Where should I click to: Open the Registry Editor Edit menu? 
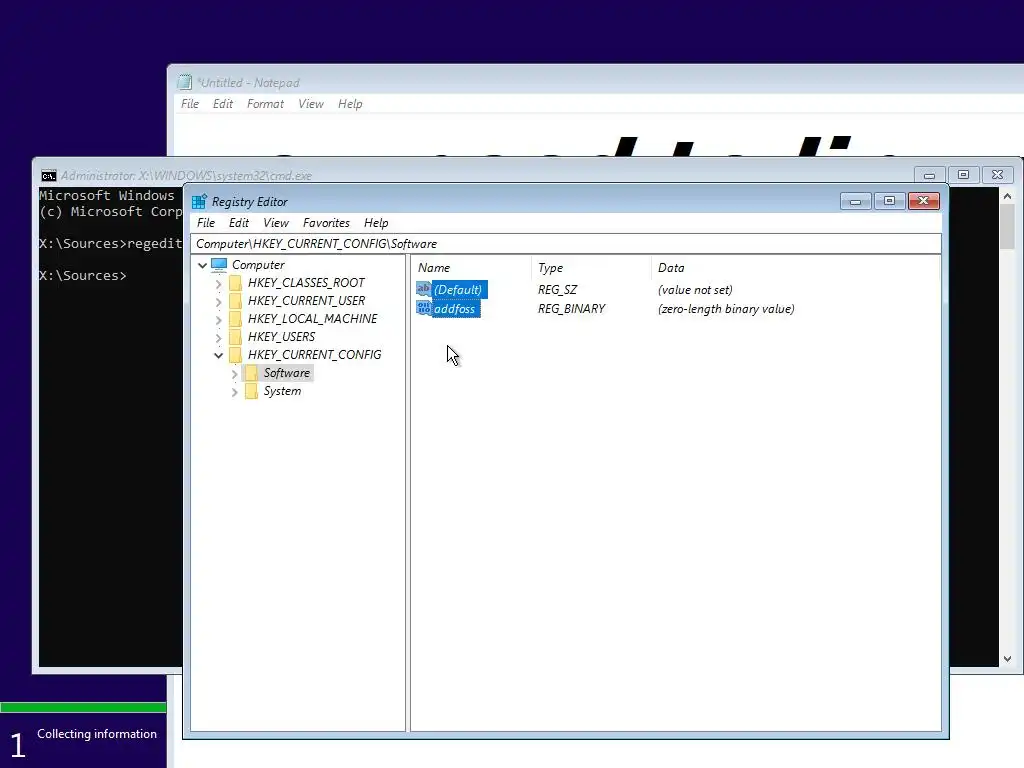click(239, 223)
